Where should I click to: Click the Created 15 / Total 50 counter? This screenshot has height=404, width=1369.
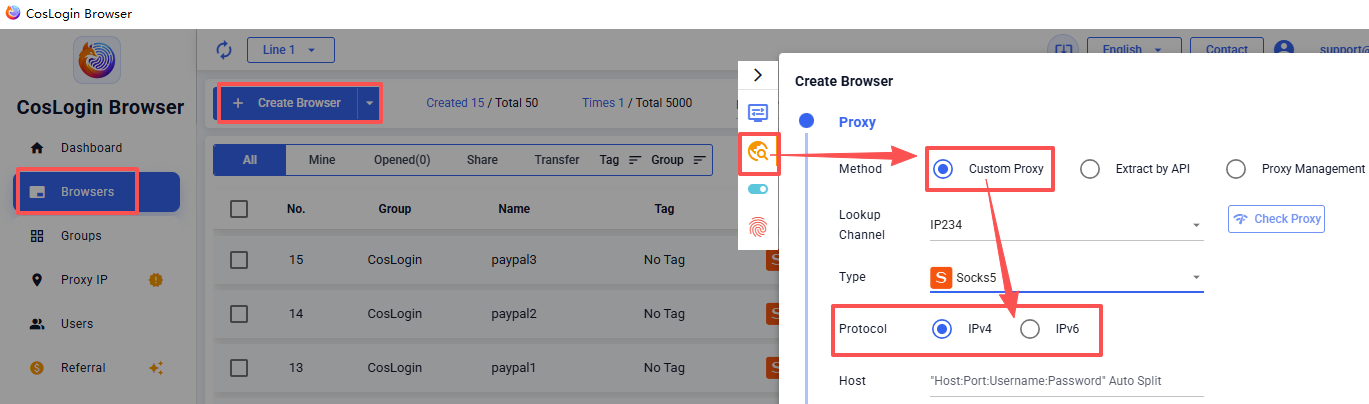coord(482,103)
